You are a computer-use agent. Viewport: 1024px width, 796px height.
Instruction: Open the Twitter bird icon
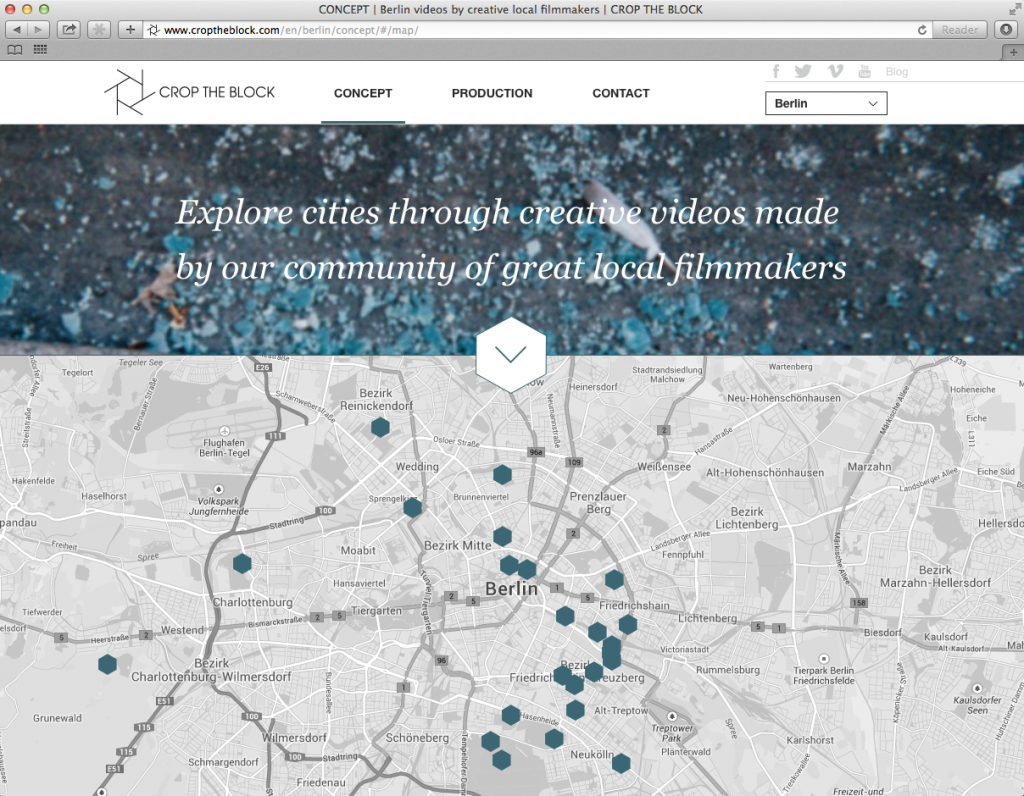803,71
